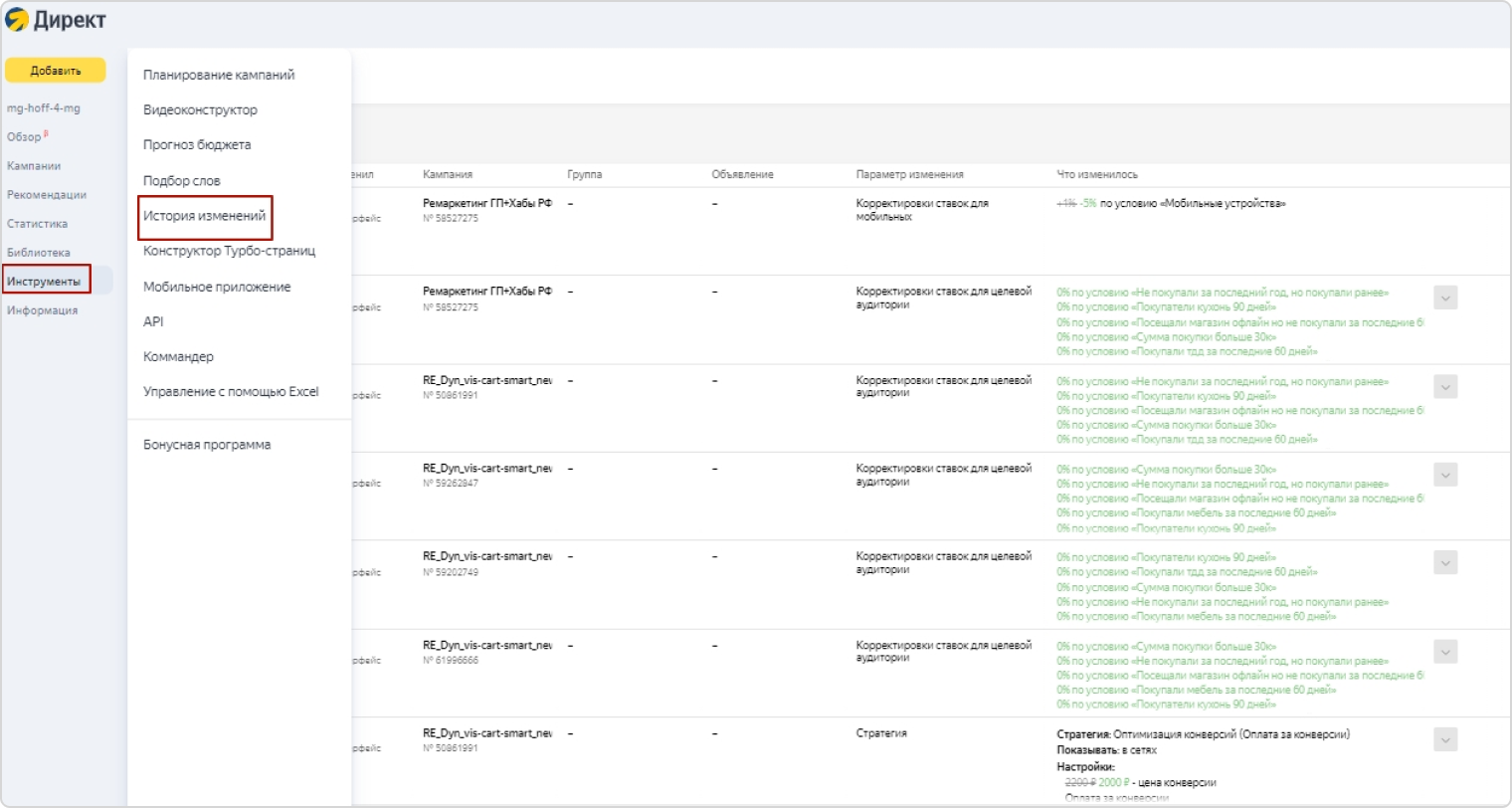Click Бонусная программа menu entry
Screen dimensions: 1512x808
[x=207, y=445]
